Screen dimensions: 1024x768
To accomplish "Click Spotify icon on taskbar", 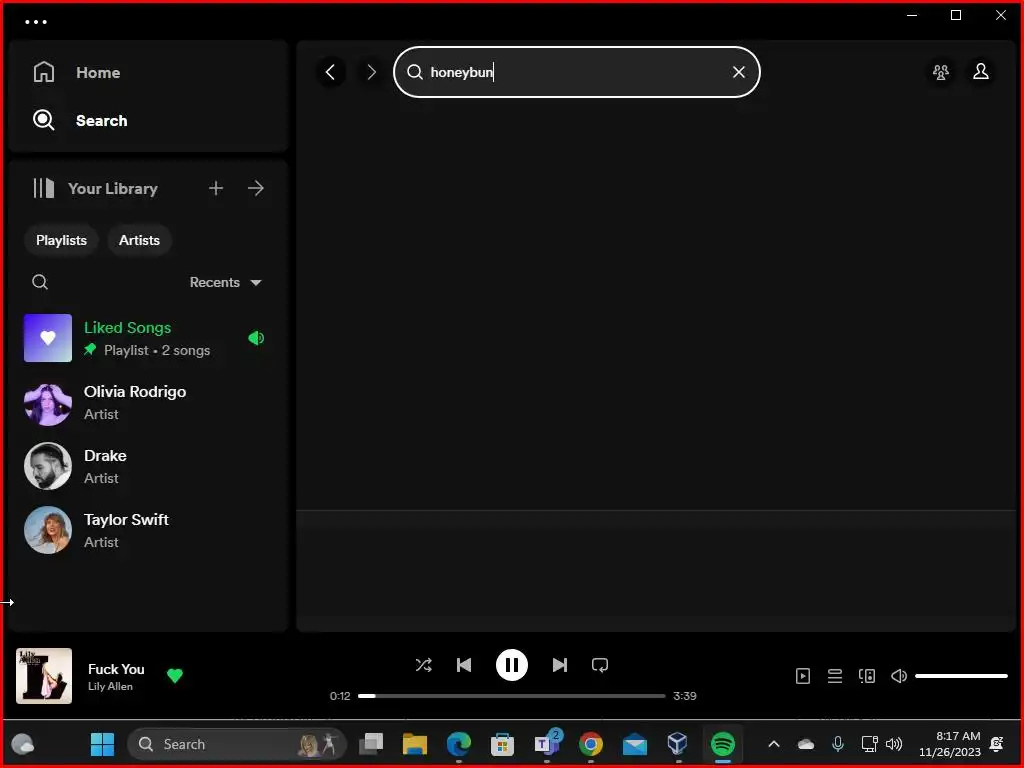I will pos(722,744).
